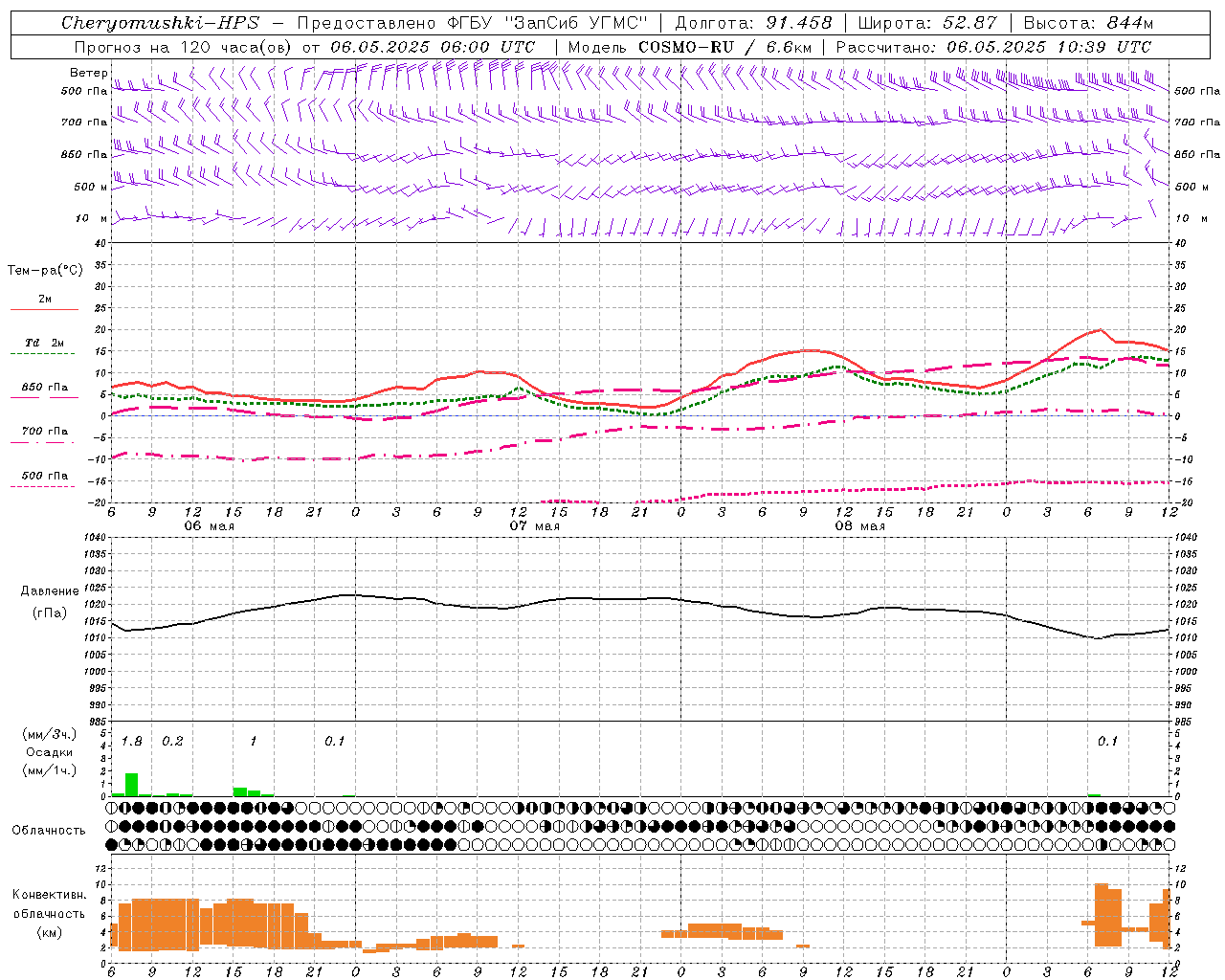The height and width of the screenshot is (980, 1225).
Task: Click the Долгота: 91.458 value
Action: pyautogui.click(x=753, y=22)
